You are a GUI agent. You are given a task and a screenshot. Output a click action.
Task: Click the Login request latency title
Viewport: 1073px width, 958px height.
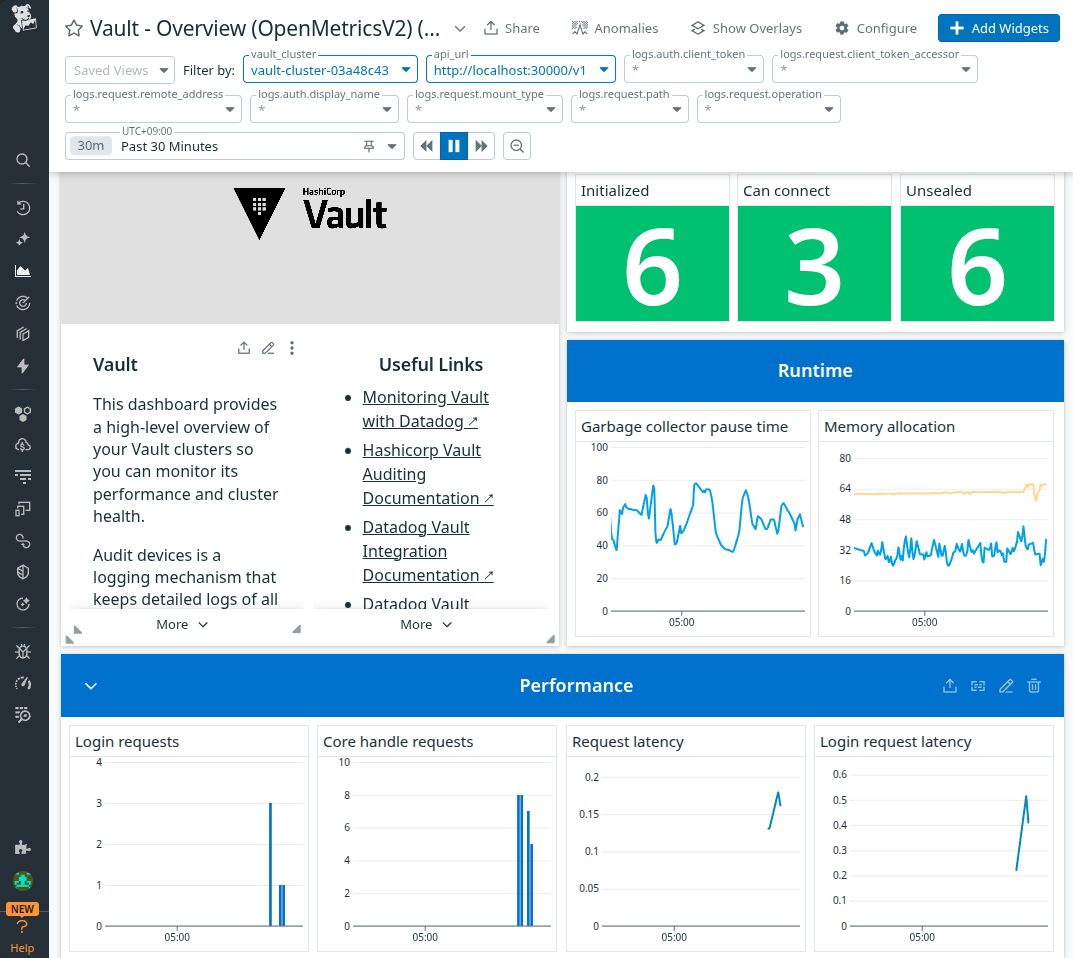click(896, 742)
